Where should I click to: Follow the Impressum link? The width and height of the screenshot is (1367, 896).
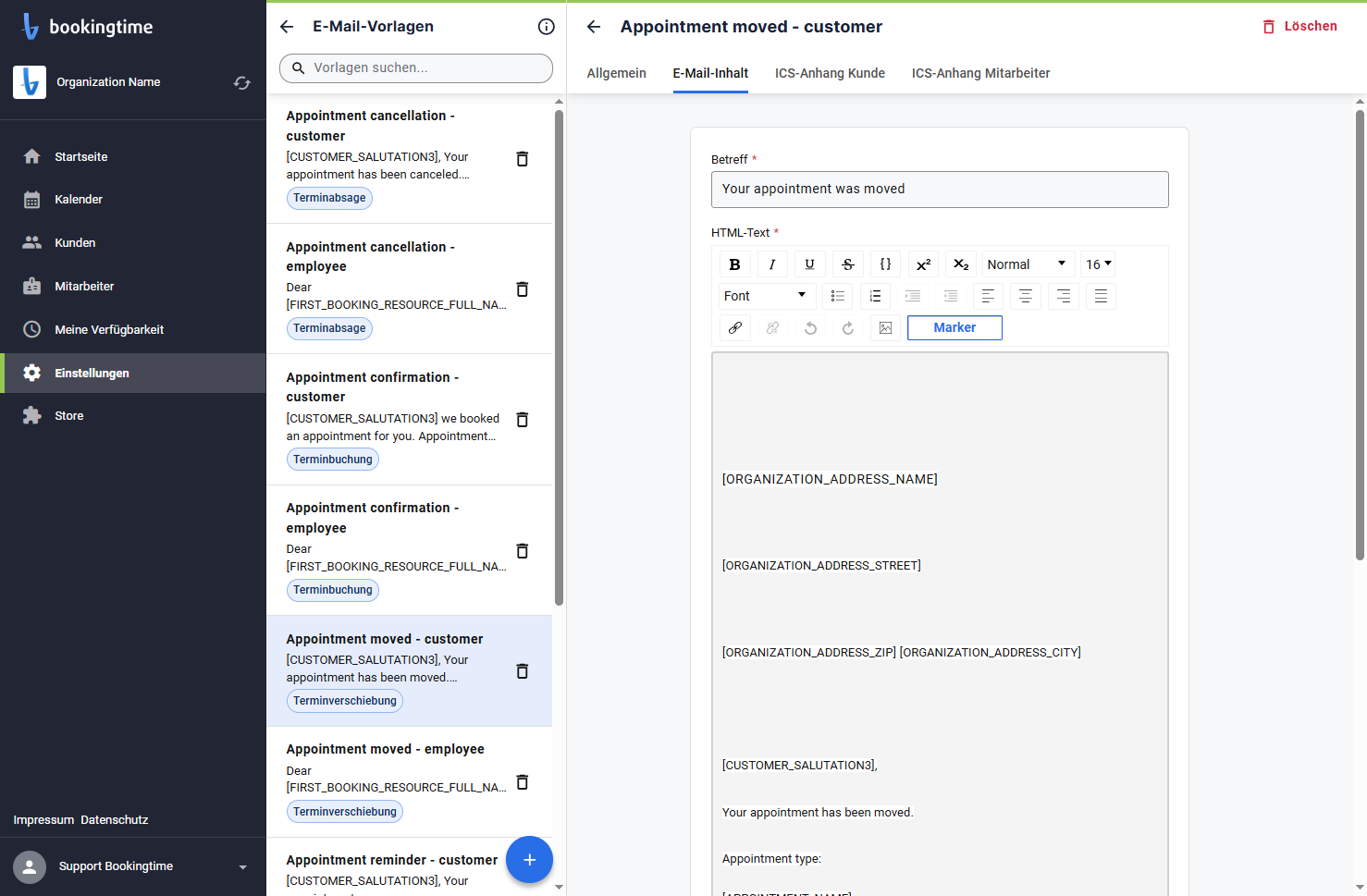[43, 820]
